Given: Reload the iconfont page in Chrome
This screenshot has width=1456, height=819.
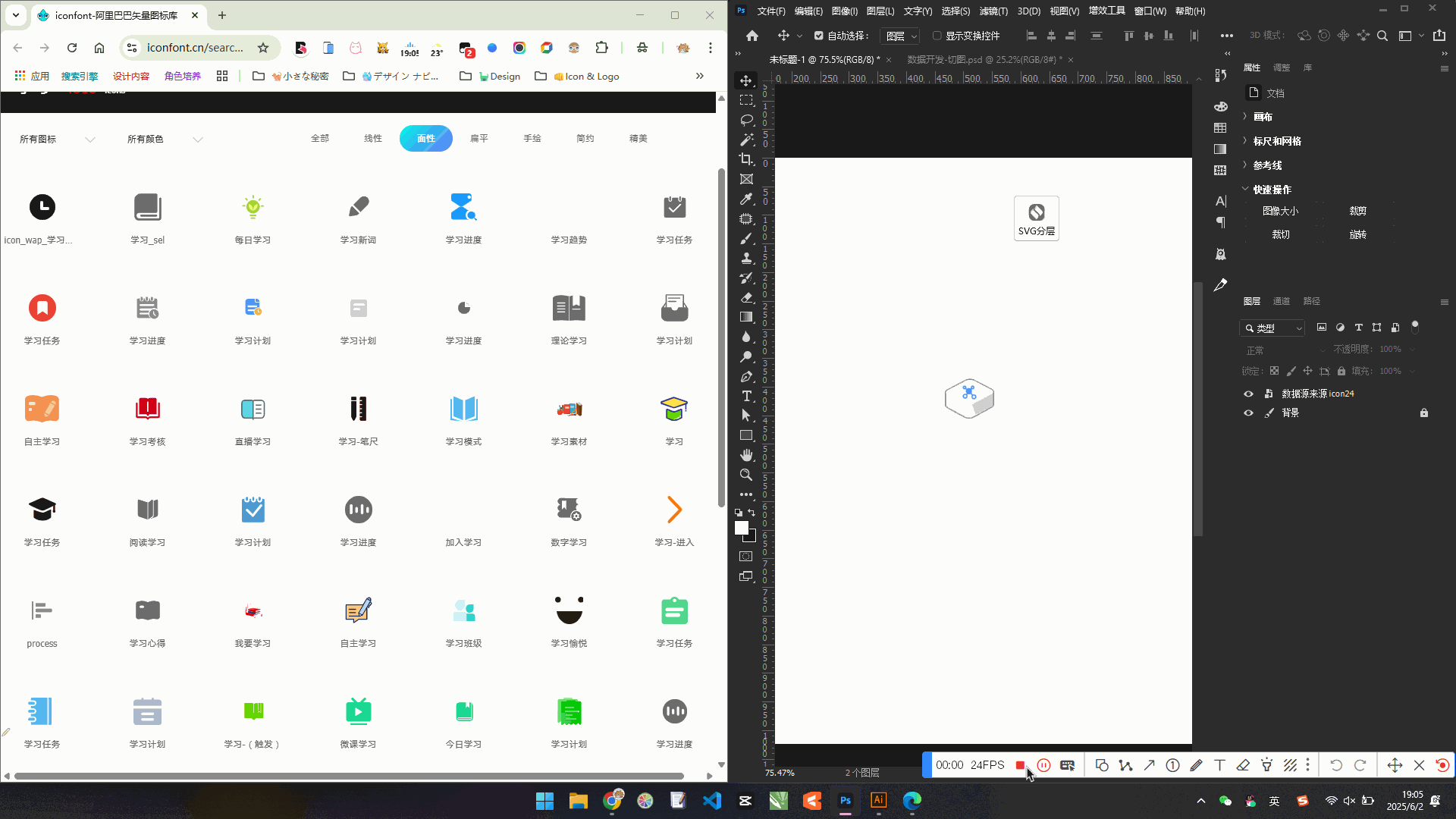Looking at the screenshot, I should [72, 48].
